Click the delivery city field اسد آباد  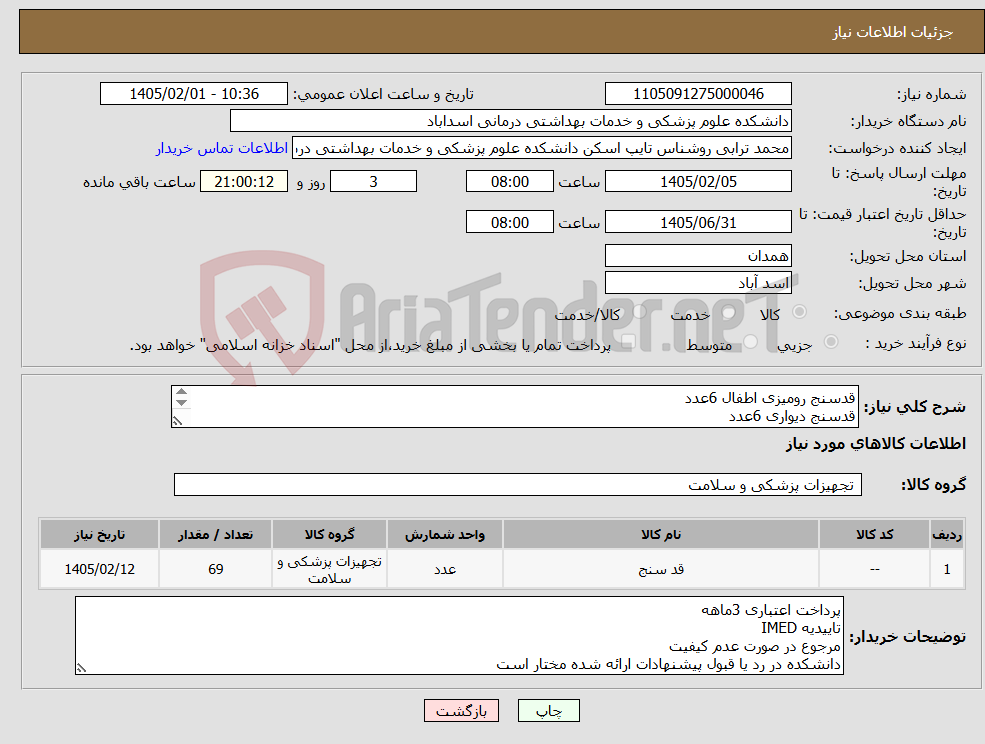tap(698, 283)
